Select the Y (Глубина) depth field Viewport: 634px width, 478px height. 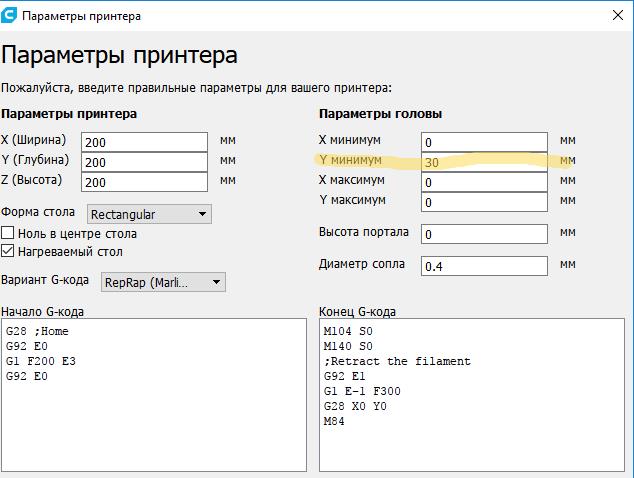point(144,162)
